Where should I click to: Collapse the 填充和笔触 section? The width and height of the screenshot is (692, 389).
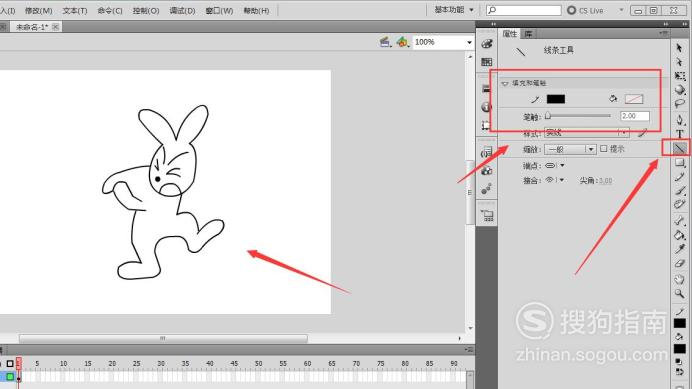point(505,83)
